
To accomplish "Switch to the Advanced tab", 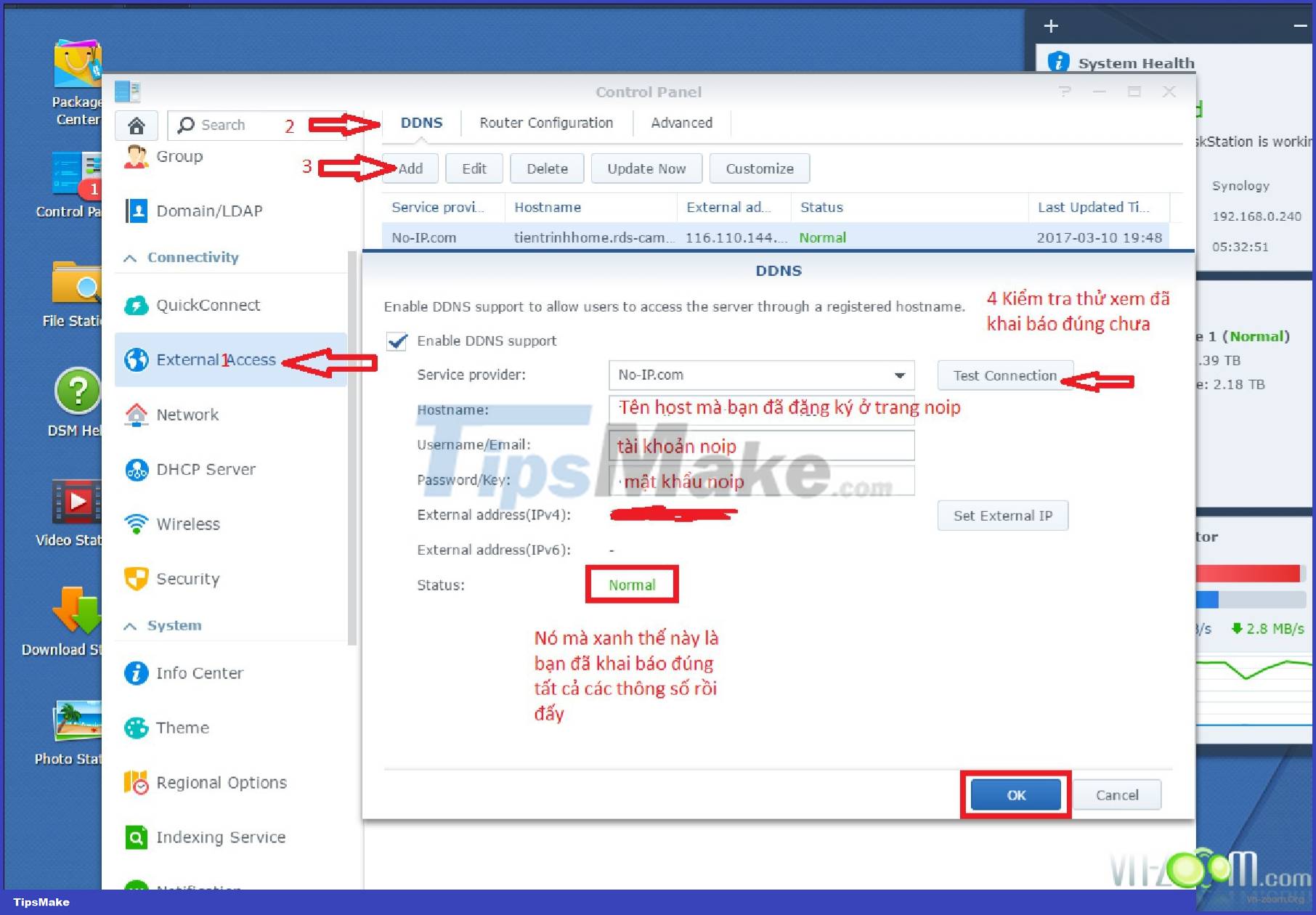I will [x=681, y=123].
